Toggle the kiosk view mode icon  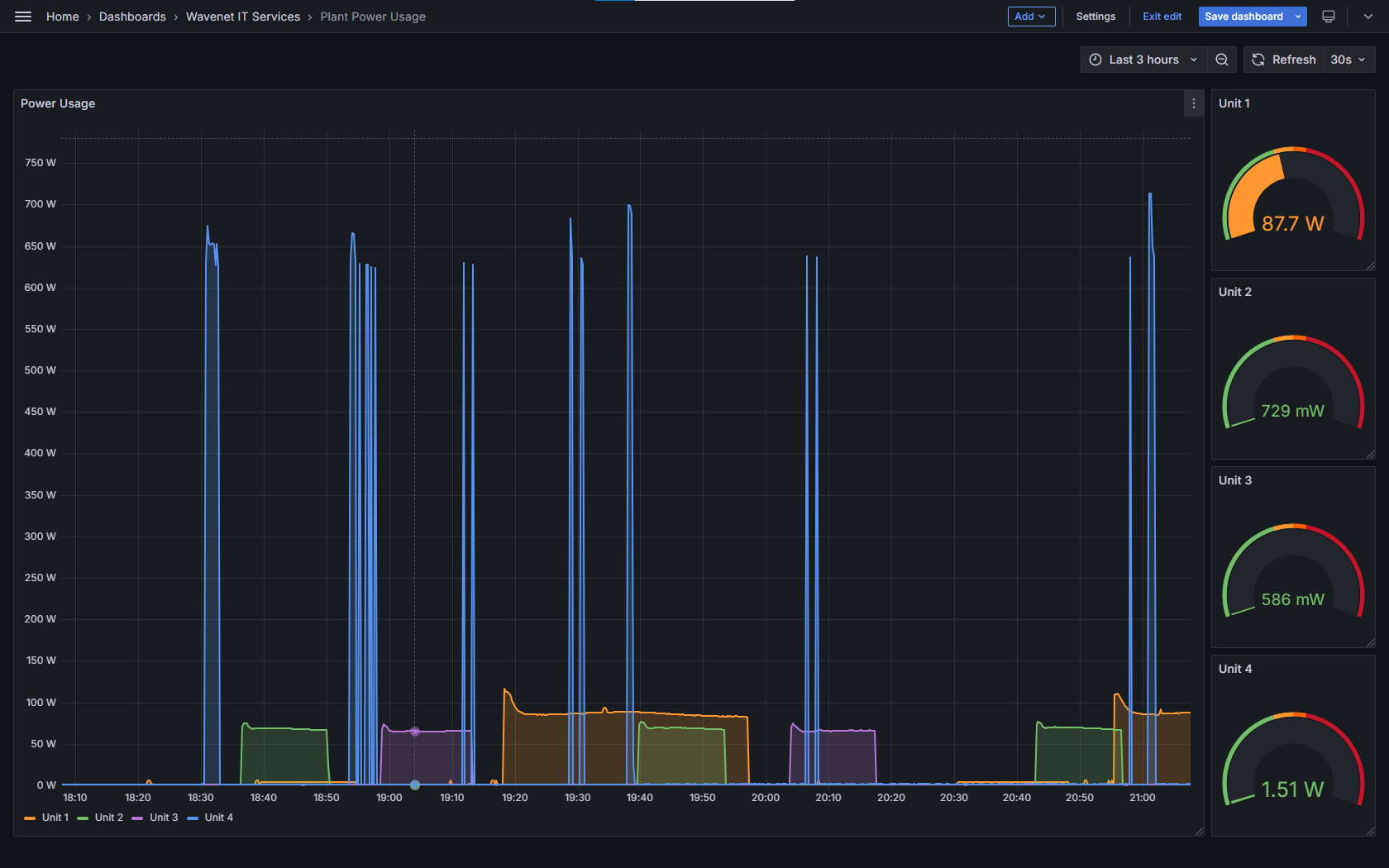(1329, 17)
